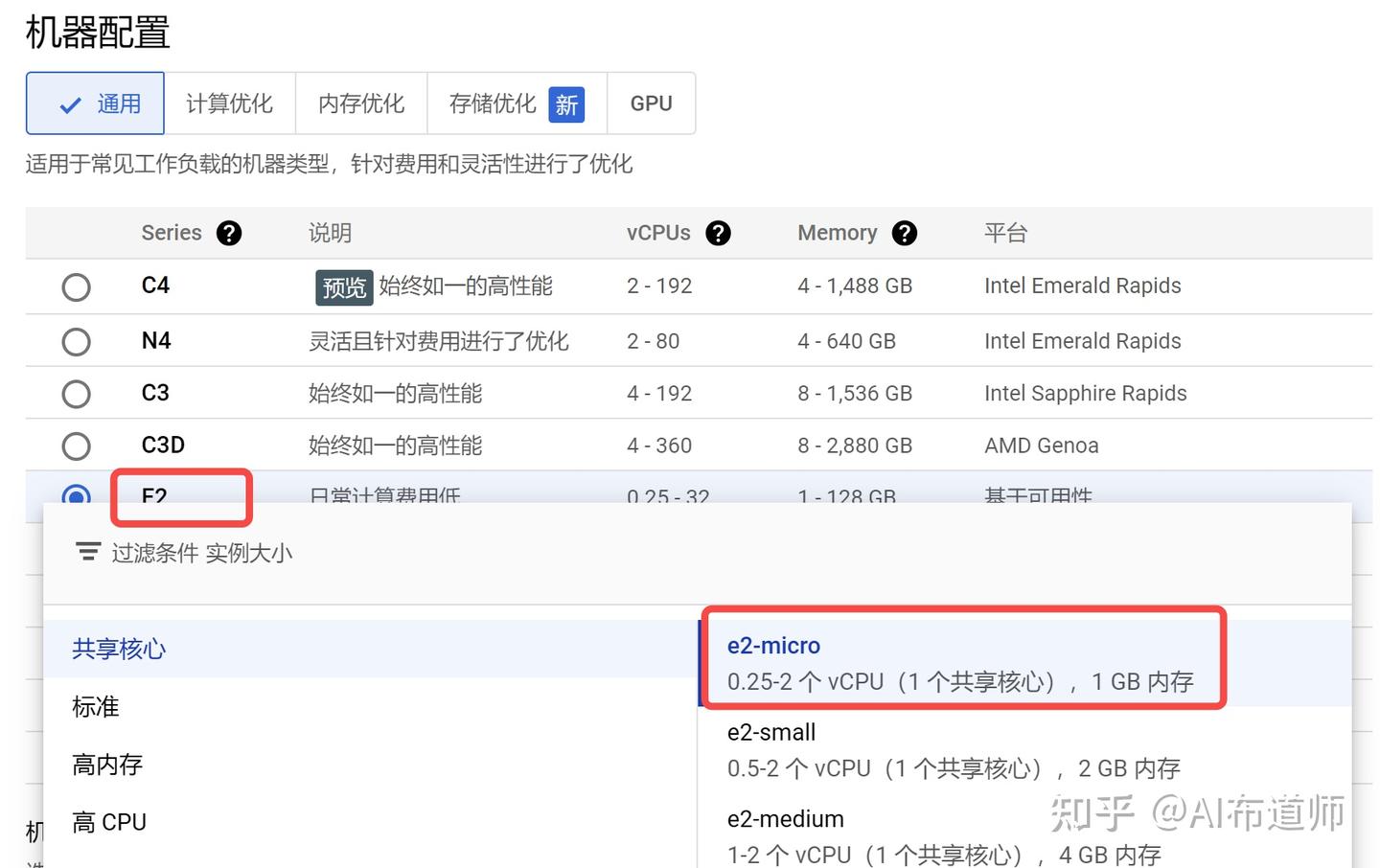The width and height of the screenshot is (1380, 868).
Task: Click the filter icon beside 过滤条件
Action: coord(88,552)
